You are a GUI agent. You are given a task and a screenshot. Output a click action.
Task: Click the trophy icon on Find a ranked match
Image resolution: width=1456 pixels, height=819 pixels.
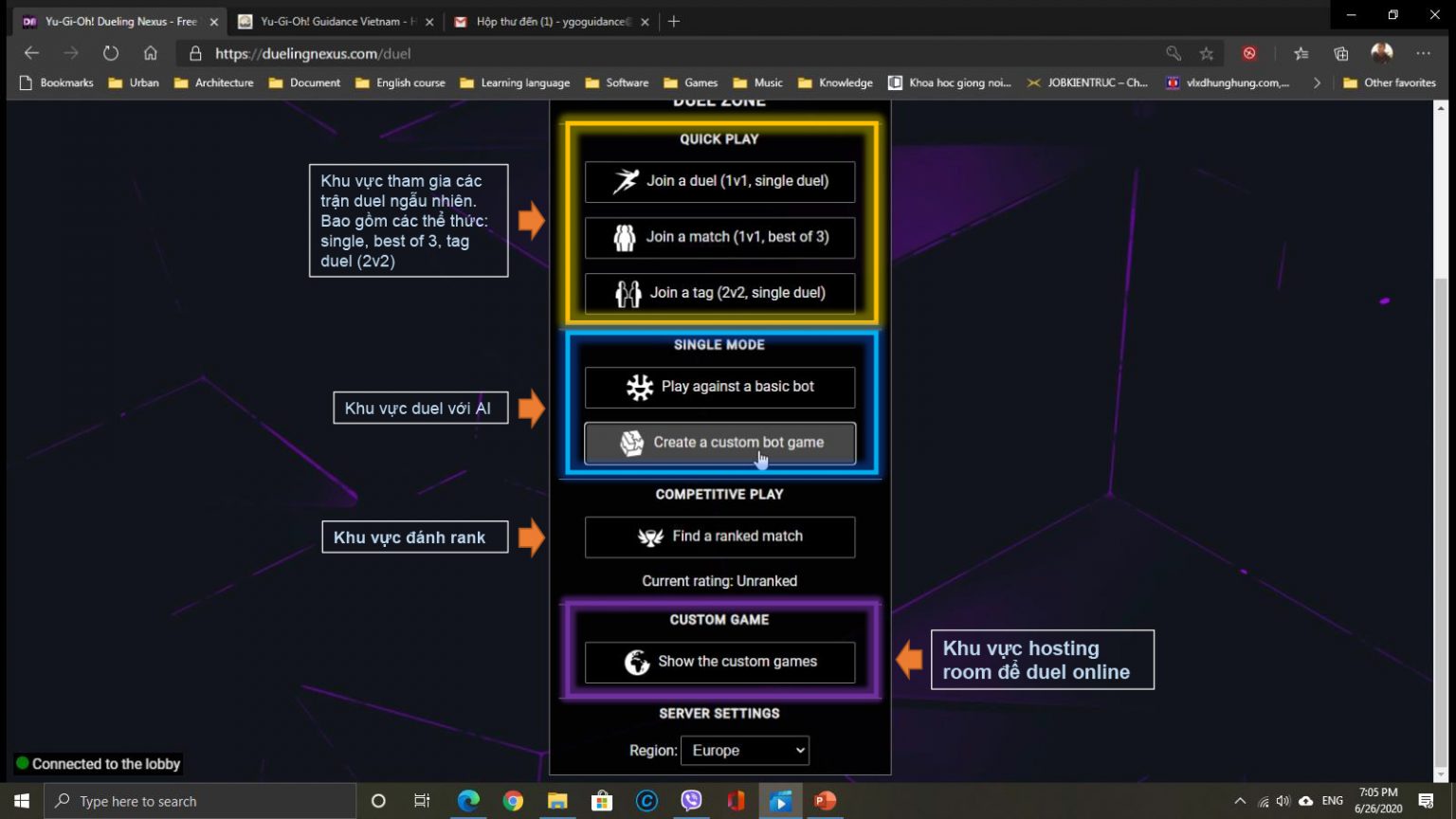(649, 537)
